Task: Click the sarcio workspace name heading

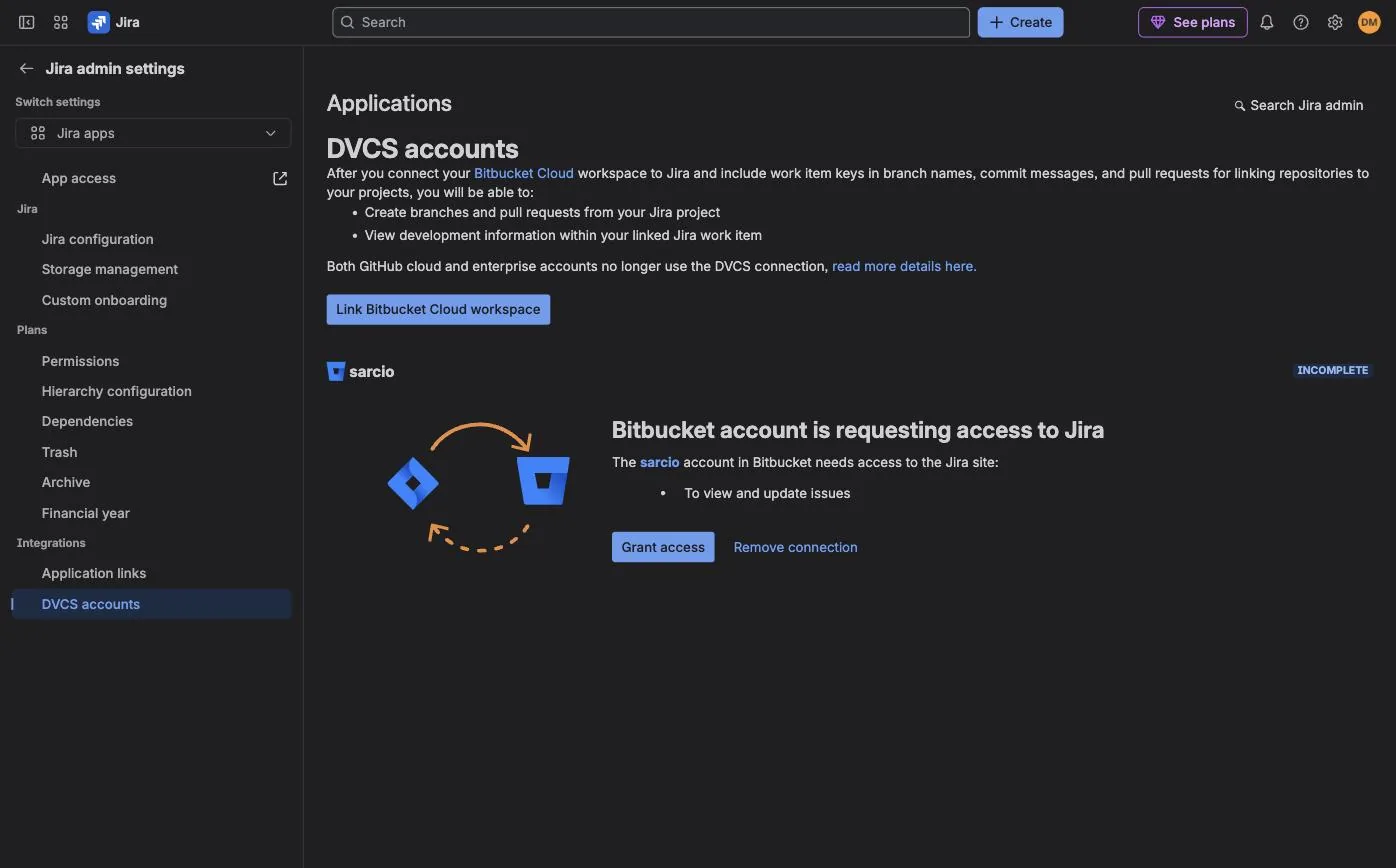Action: tap(372, 372)
